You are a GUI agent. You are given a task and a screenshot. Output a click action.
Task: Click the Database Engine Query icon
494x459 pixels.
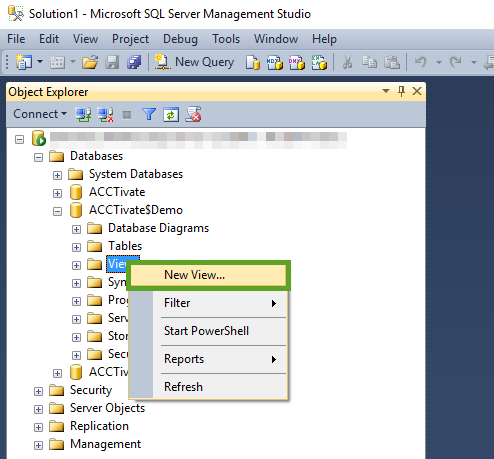253,62
